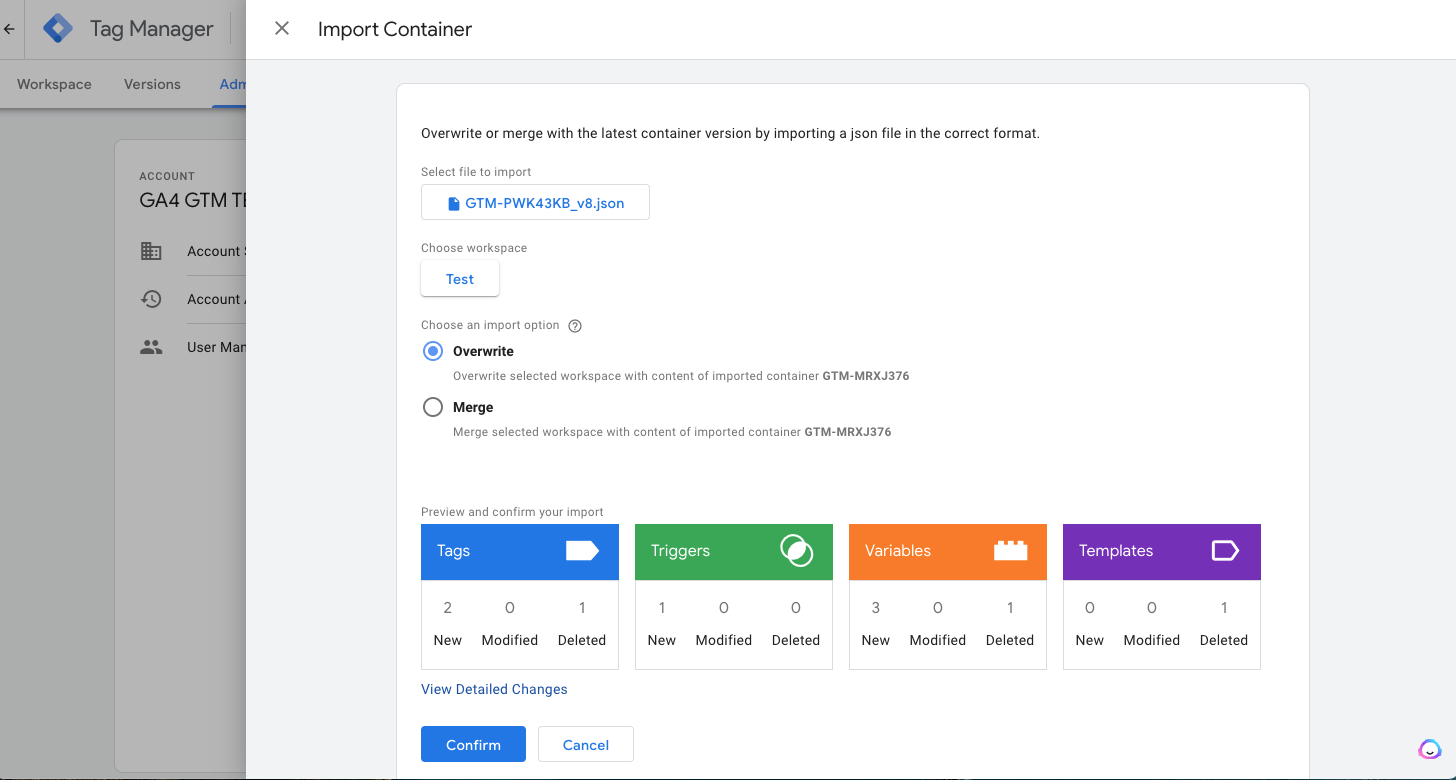Screen dimensions: 1456x780
Task: Click the Triggers New count of 1
Action: (662, 607)
